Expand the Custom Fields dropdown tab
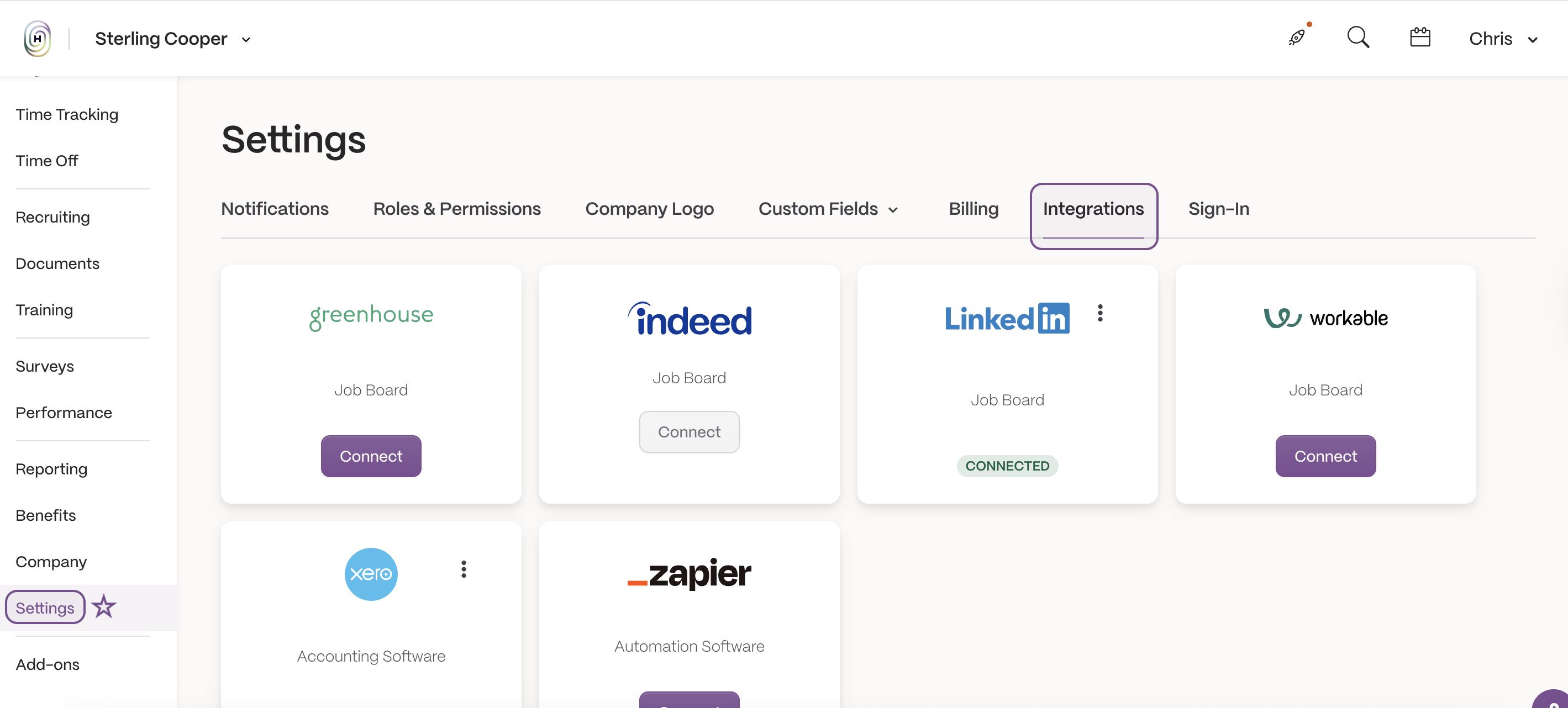This screenshot has height=708, width=1568. (828, 209)
